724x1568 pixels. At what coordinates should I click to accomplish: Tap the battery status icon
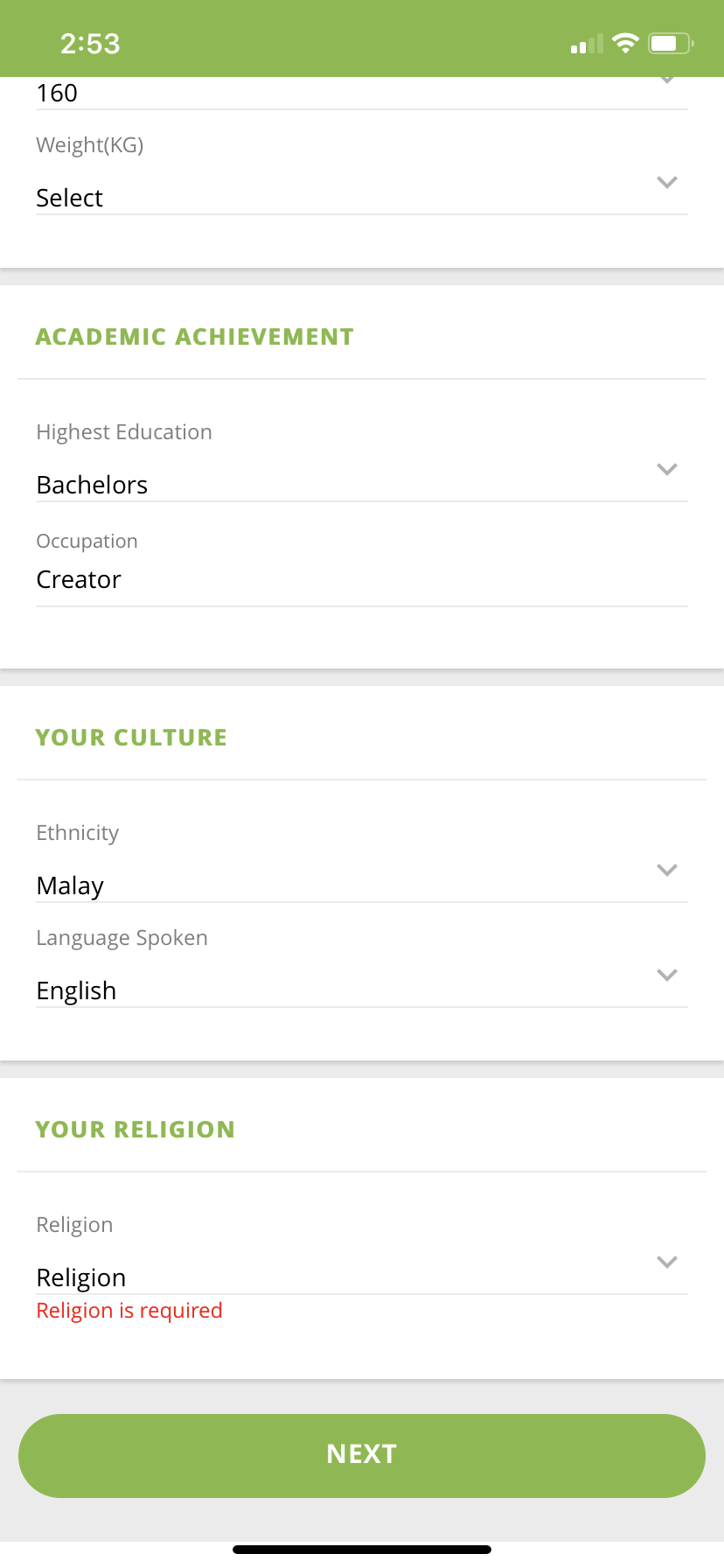pyautogui.click(x=670, y=44)
